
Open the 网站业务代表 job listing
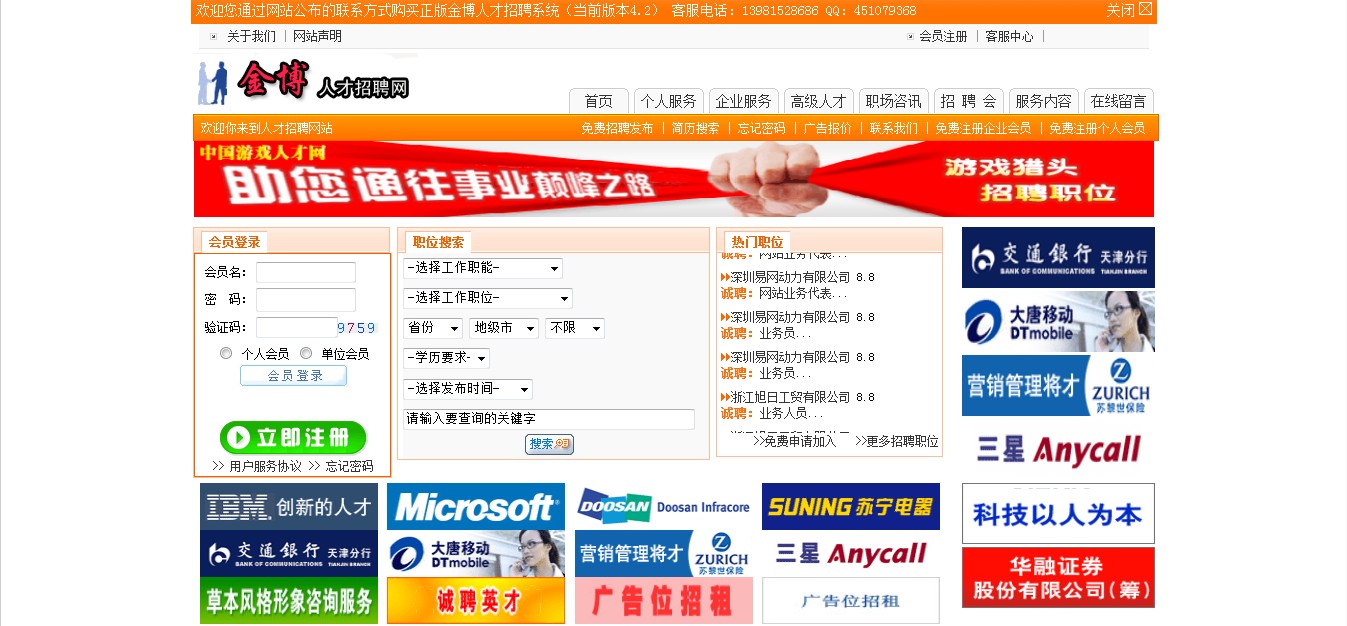pos(803,293)
